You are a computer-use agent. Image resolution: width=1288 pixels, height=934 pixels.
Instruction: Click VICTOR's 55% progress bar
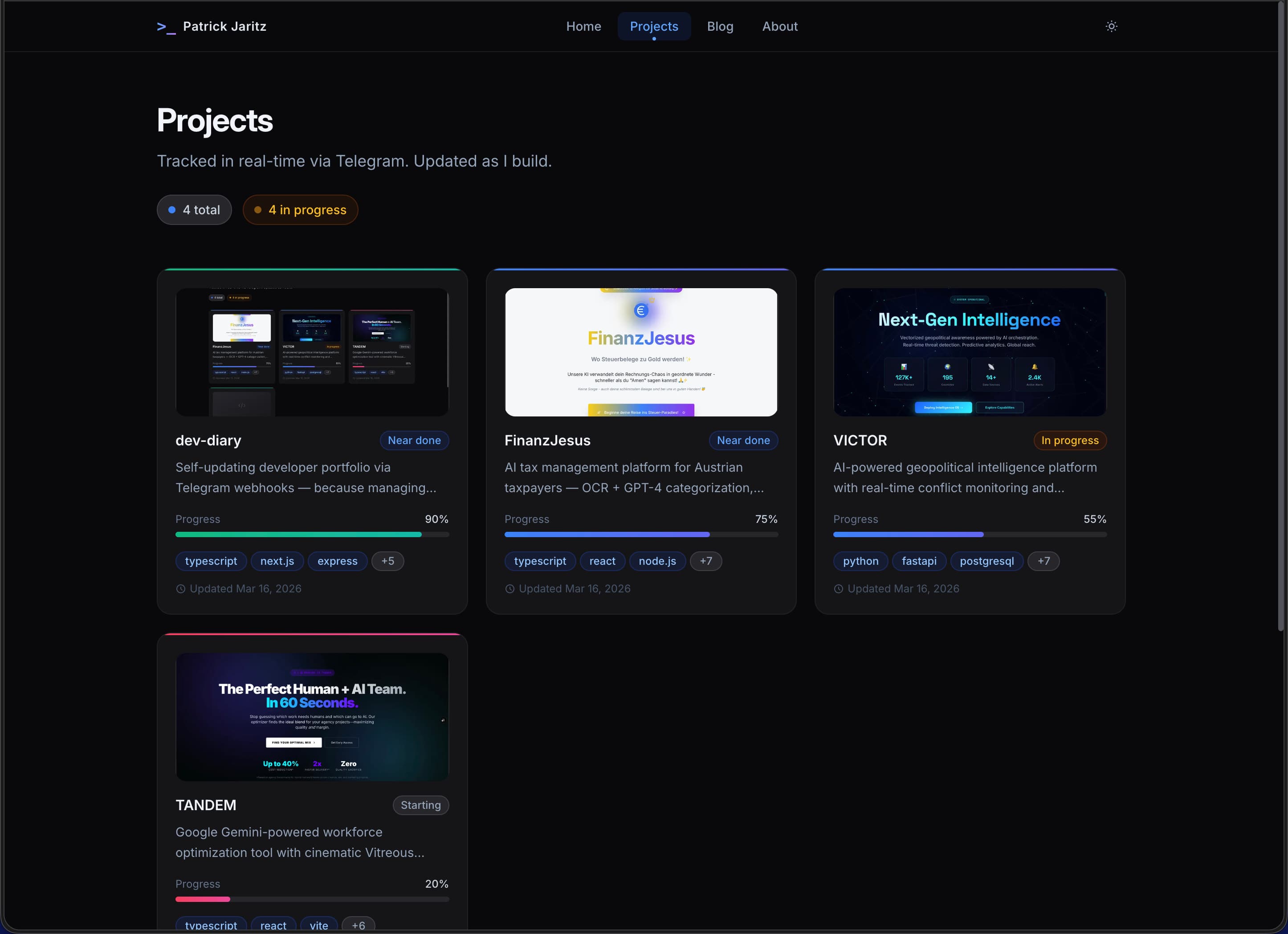click(969, 534)
